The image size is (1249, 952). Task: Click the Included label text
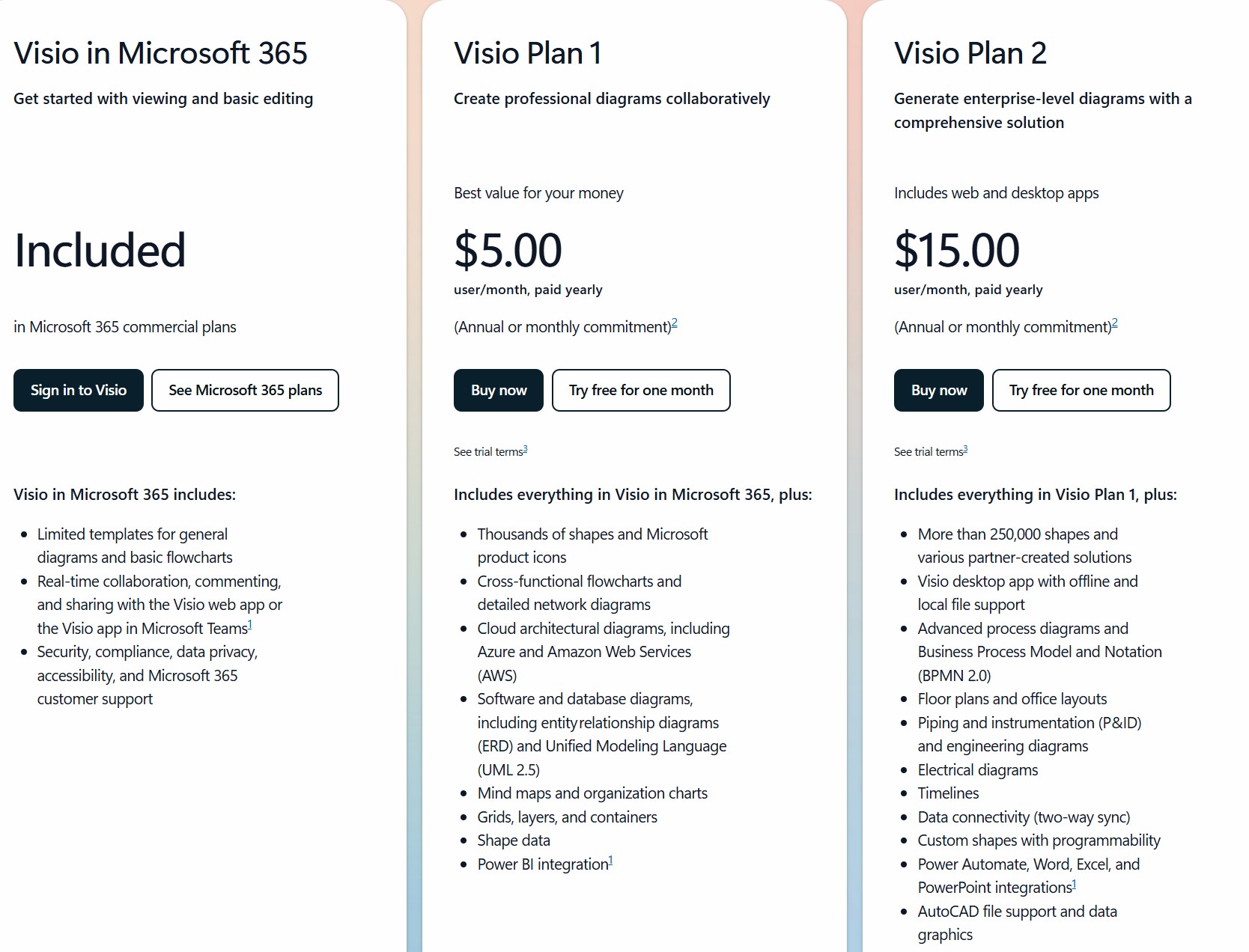point(100,251)
